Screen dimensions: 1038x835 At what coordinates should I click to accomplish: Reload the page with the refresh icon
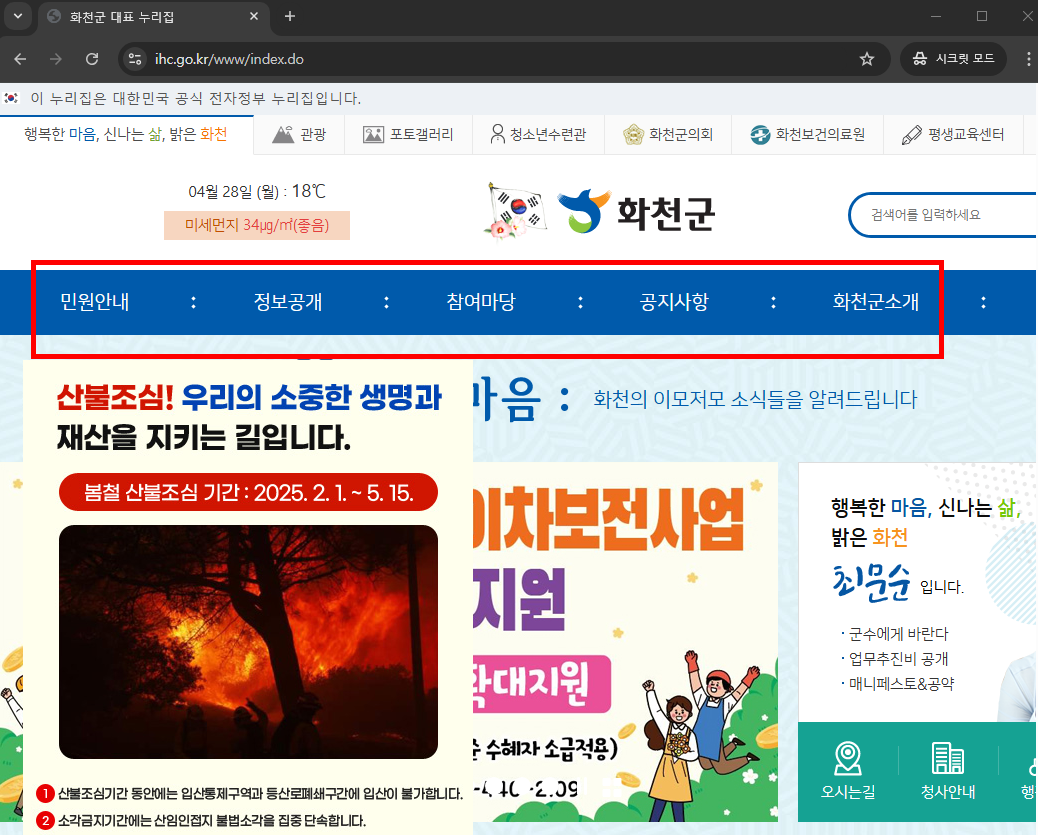pyautogui.click(x=92, y=58)
